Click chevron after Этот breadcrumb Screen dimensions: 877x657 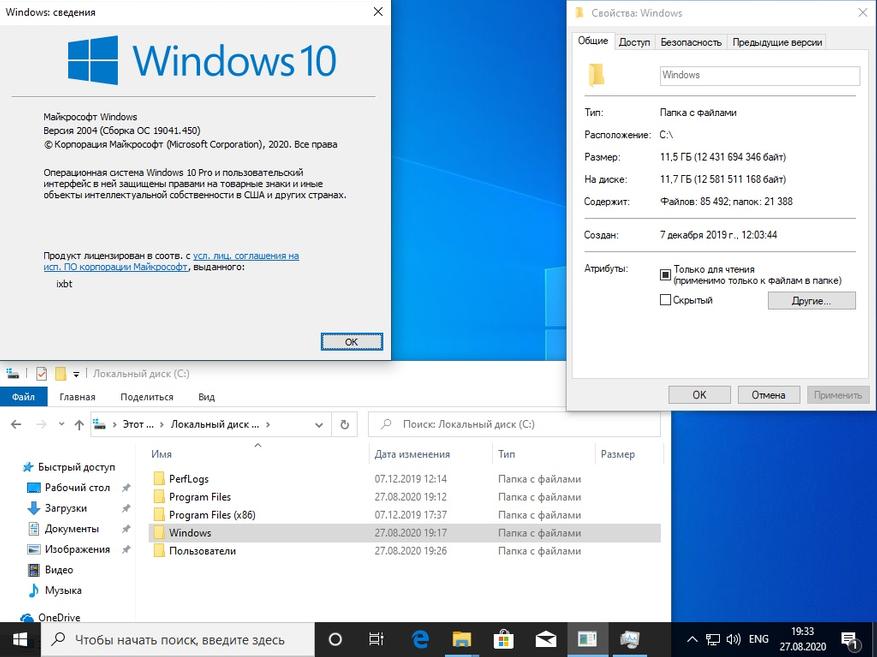point(162,424)
